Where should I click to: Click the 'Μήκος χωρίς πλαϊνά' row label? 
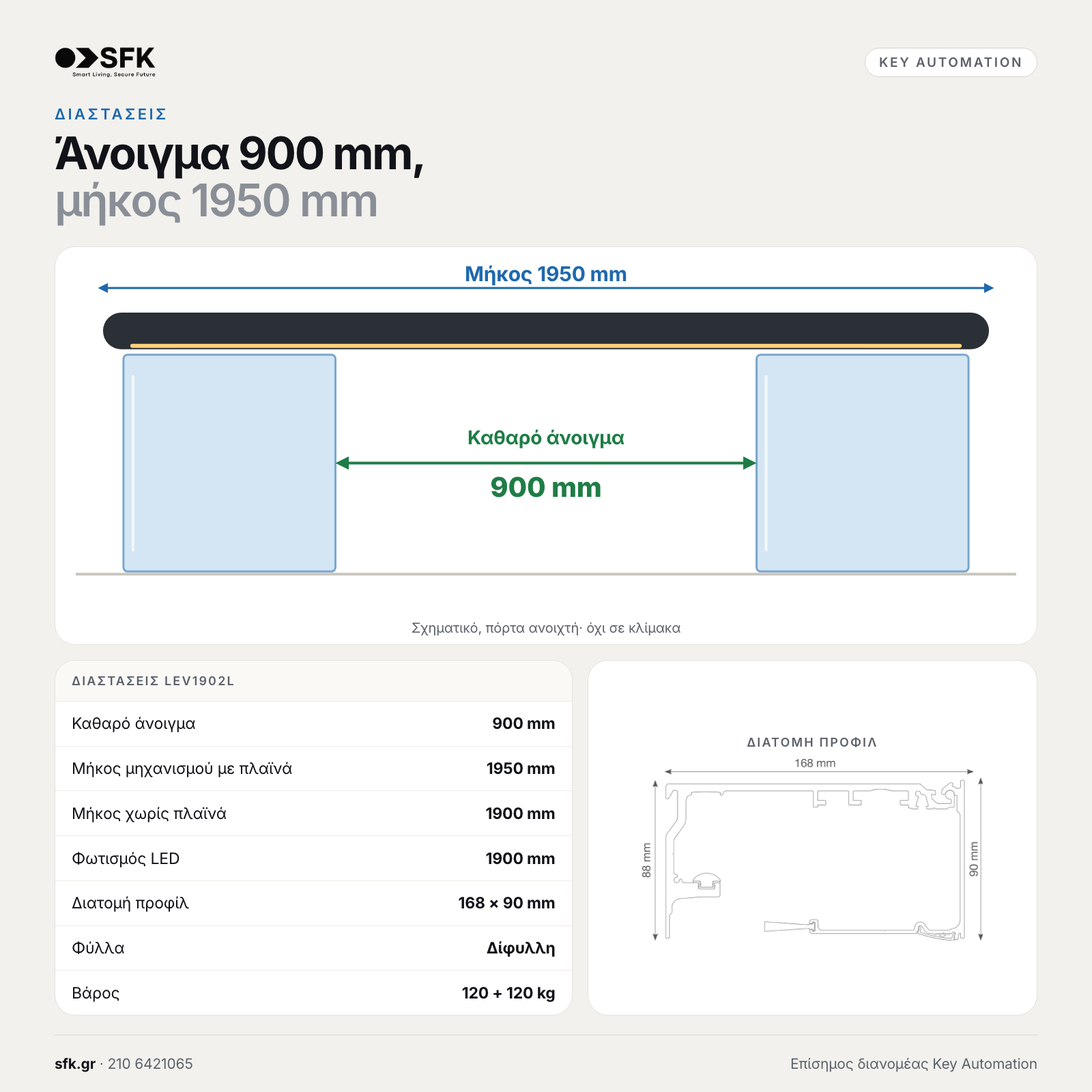[149, 814]
